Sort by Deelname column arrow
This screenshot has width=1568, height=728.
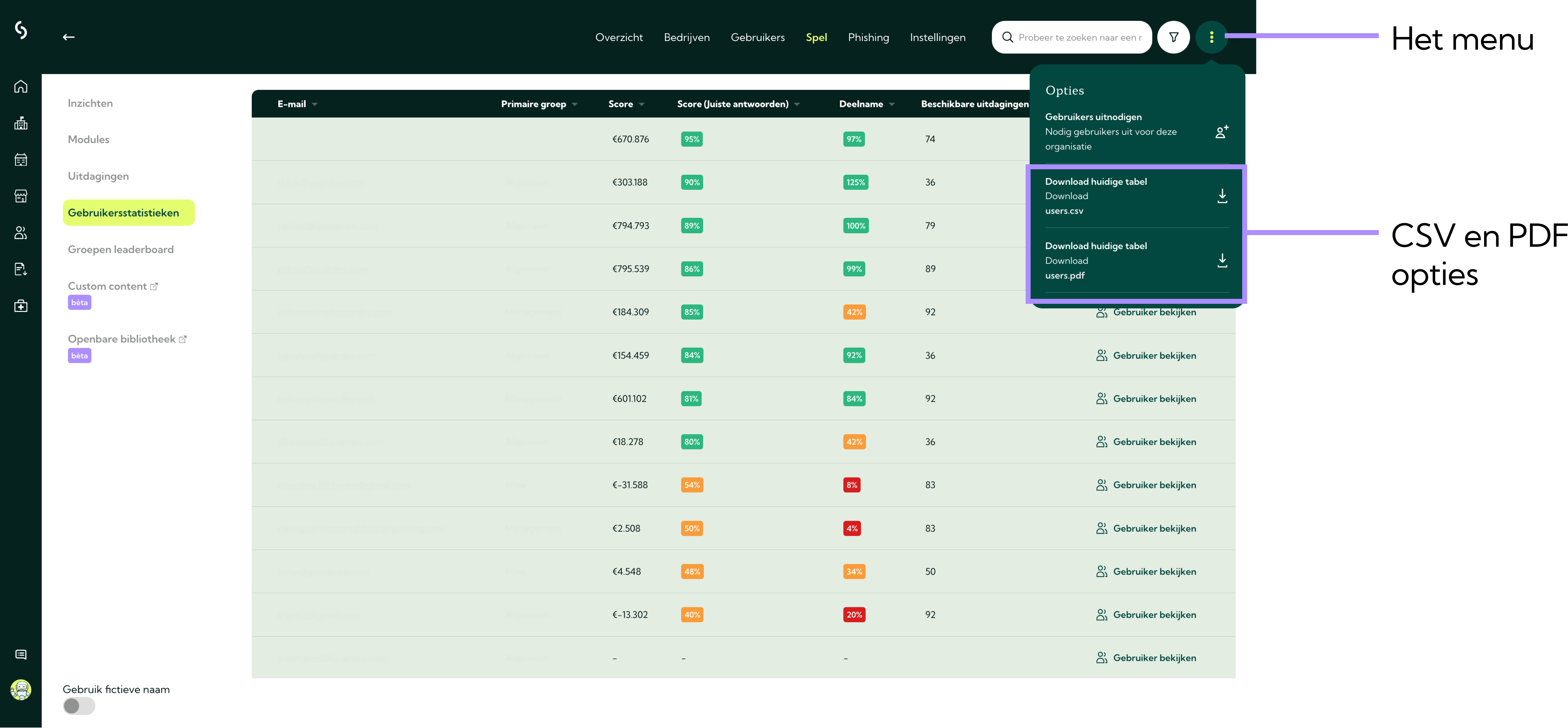(x=892, y=104)
